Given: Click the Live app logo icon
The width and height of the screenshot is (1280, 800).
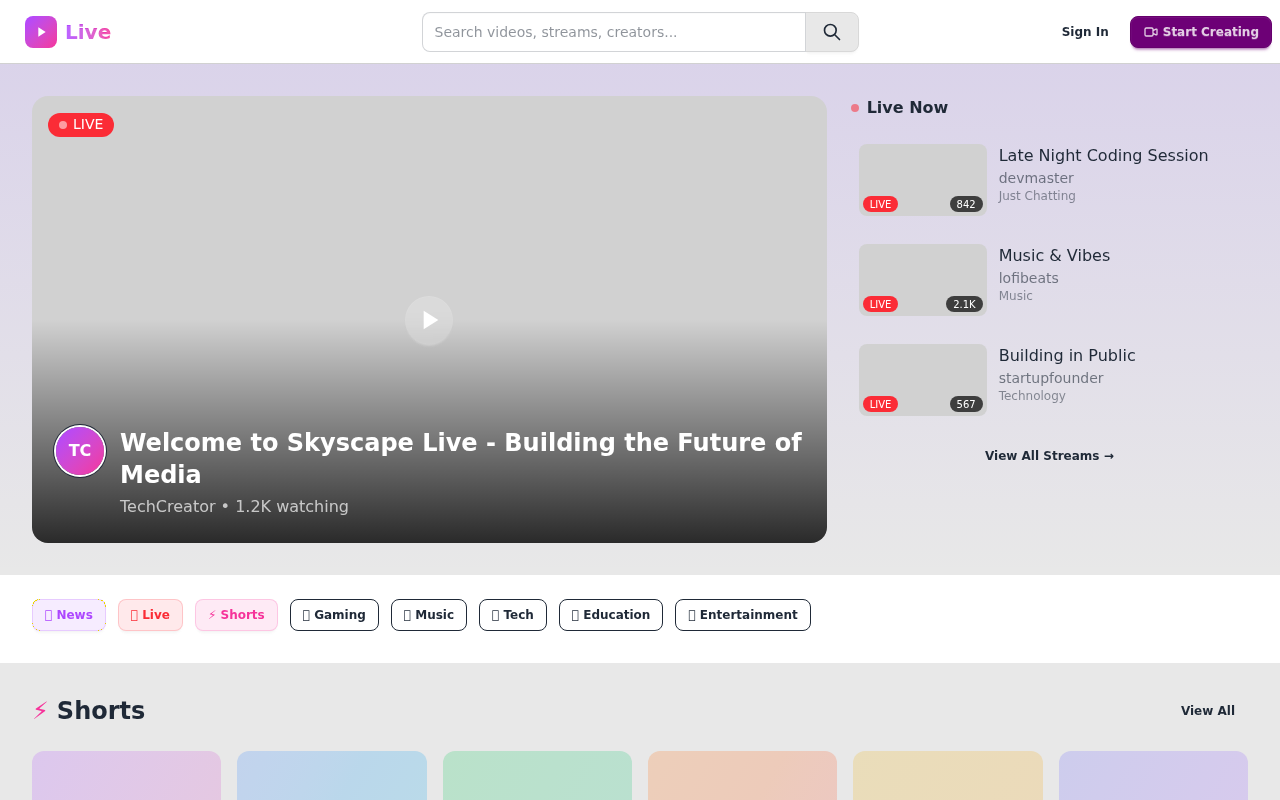Looking at the screenshot, I should [40, 31].
